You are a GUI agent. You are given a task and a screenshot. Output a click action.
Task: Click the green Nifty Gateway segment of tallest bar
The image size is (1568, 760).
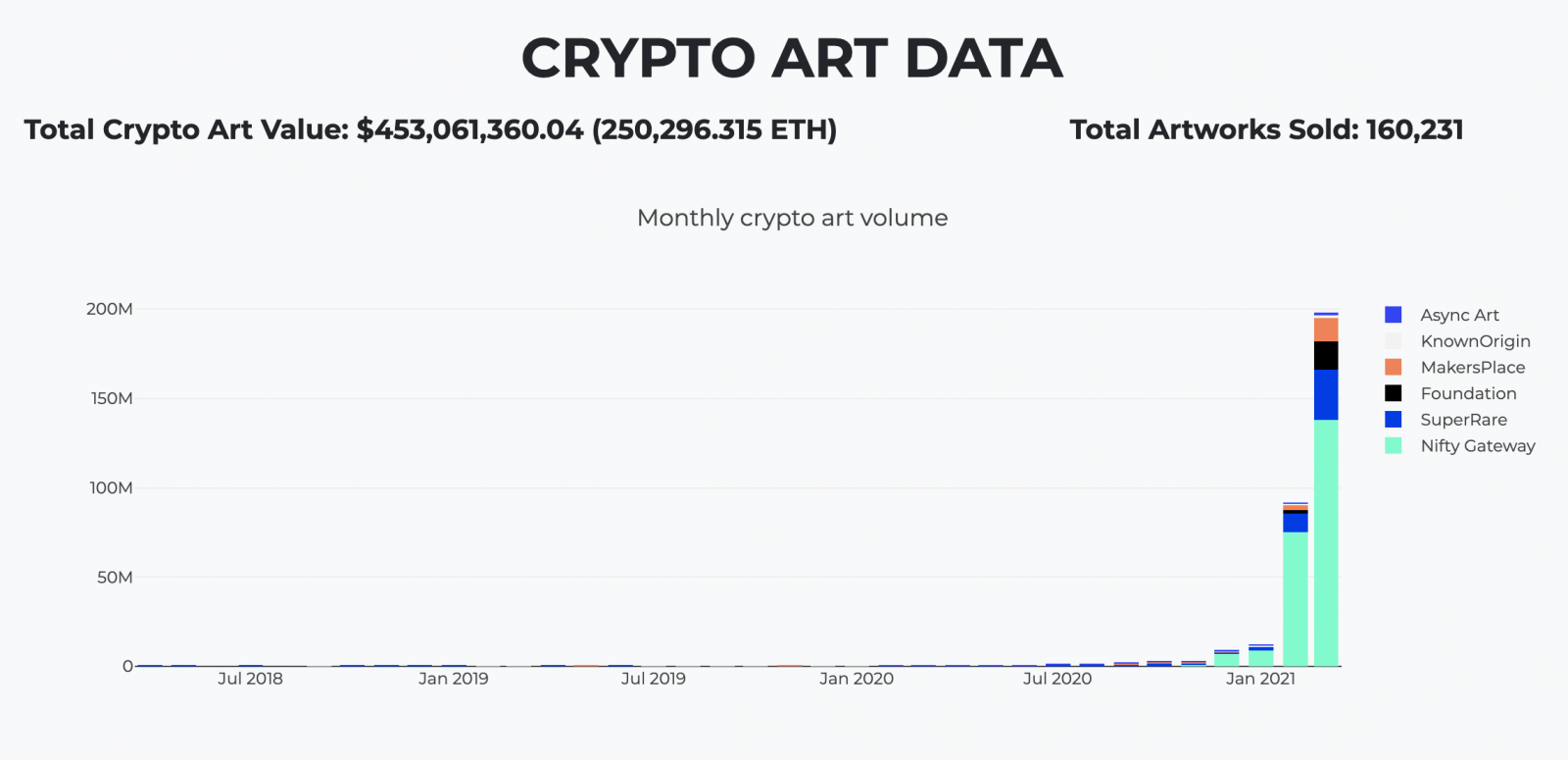click(x=1326, y=542)
